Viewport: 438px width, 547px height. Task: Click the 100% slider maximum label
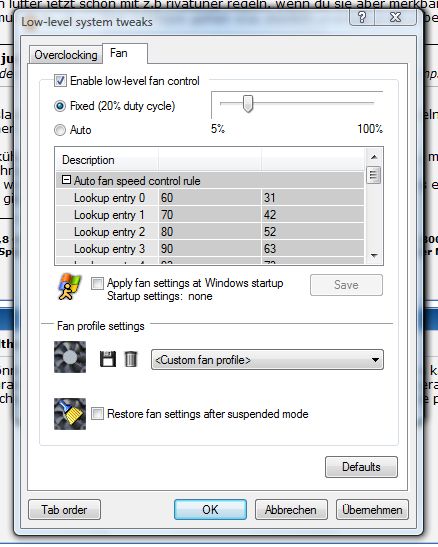[370, 129]
